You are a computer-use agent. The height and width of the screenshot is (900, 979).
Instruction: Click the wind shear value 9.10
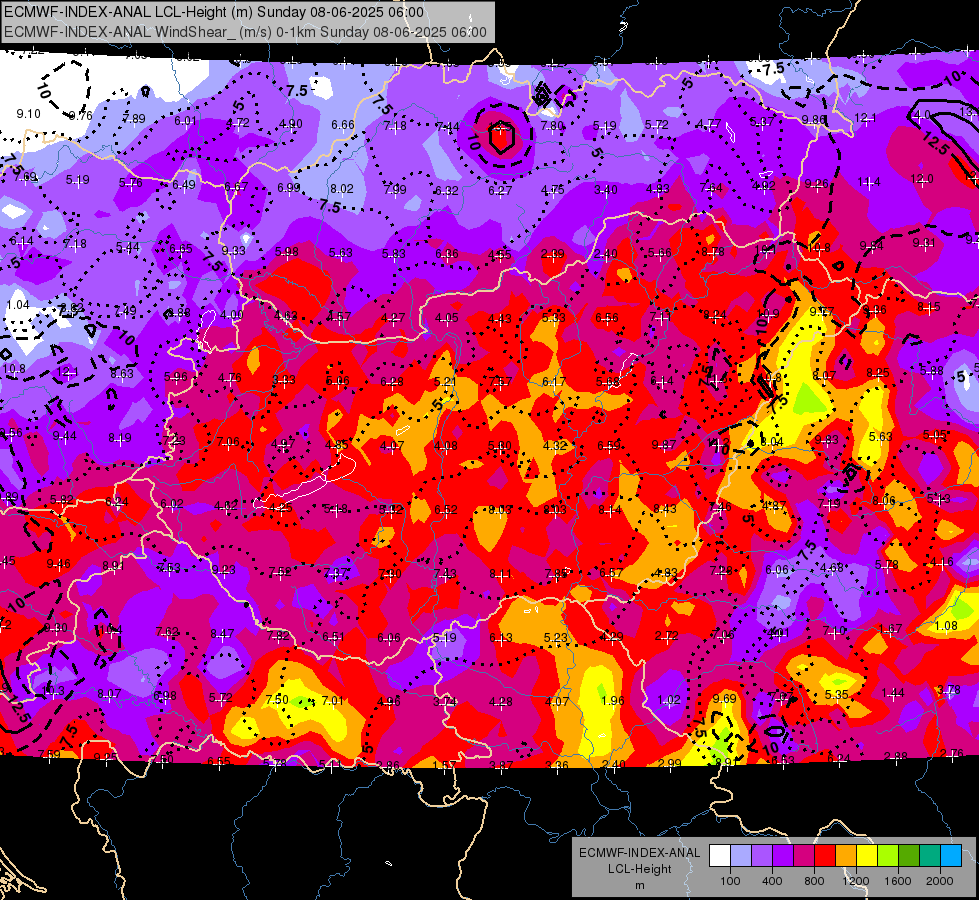tap(28, 114)
